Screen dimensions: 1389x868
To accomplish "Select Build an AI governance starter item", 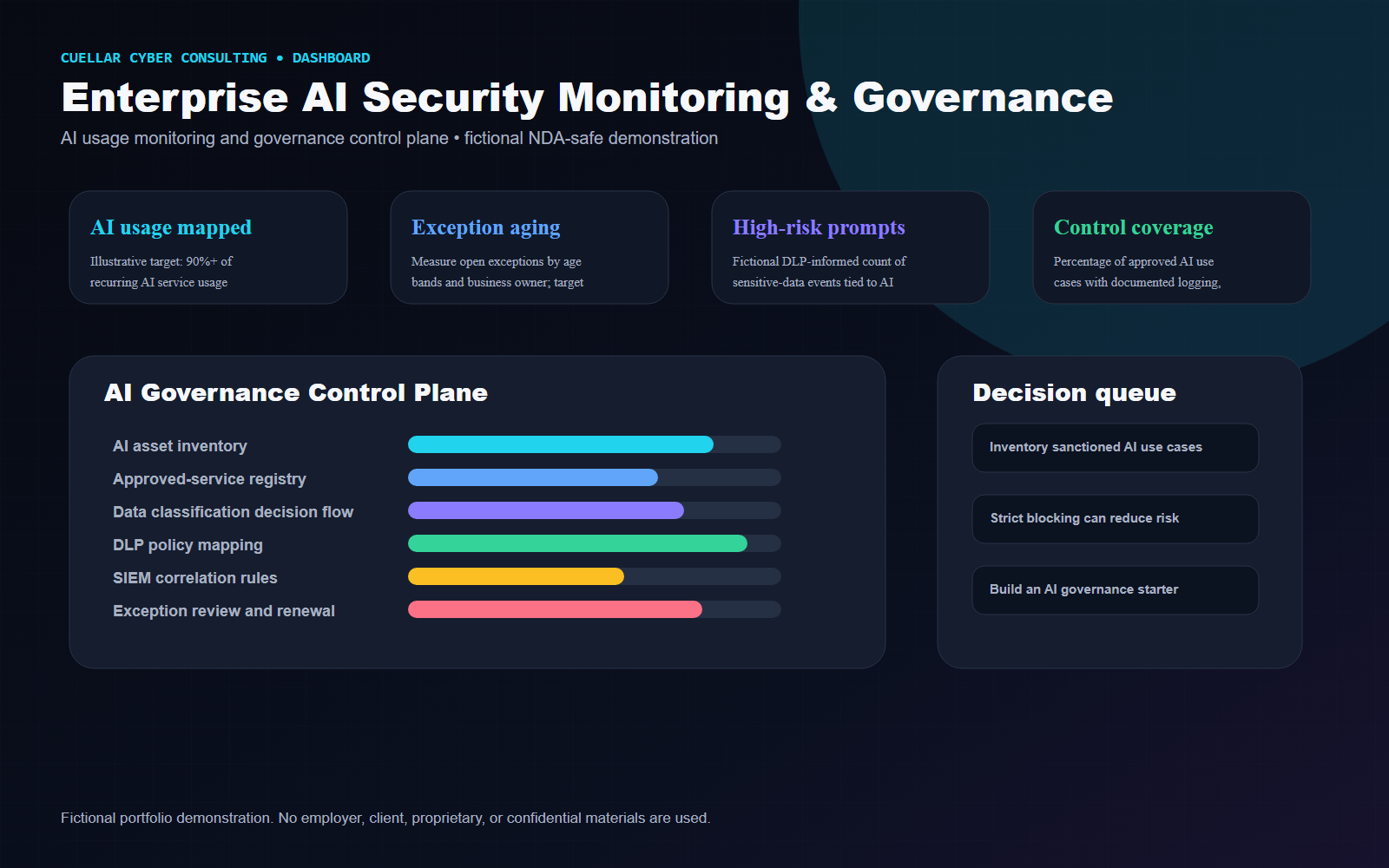I will (x=1116, y=590).
